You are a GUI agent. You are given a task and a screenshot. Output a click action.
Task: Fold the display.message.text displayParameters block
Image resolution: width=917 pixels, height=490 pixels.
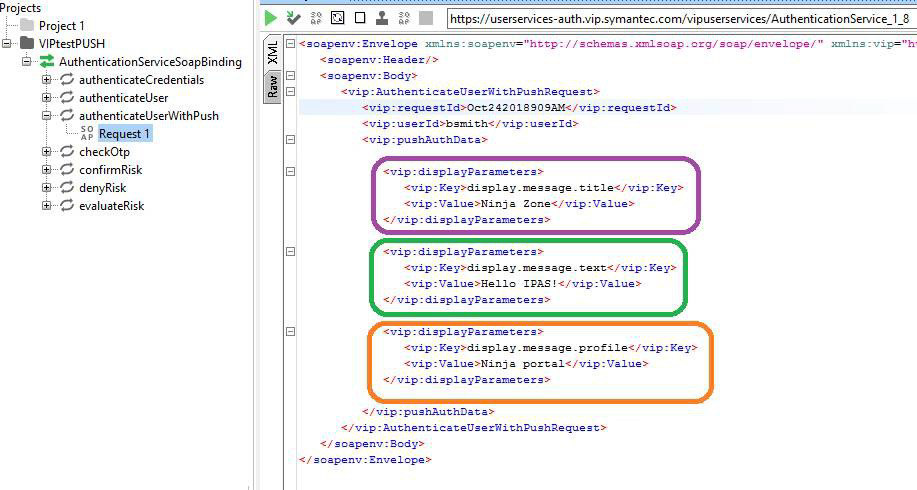click(290, 251)
